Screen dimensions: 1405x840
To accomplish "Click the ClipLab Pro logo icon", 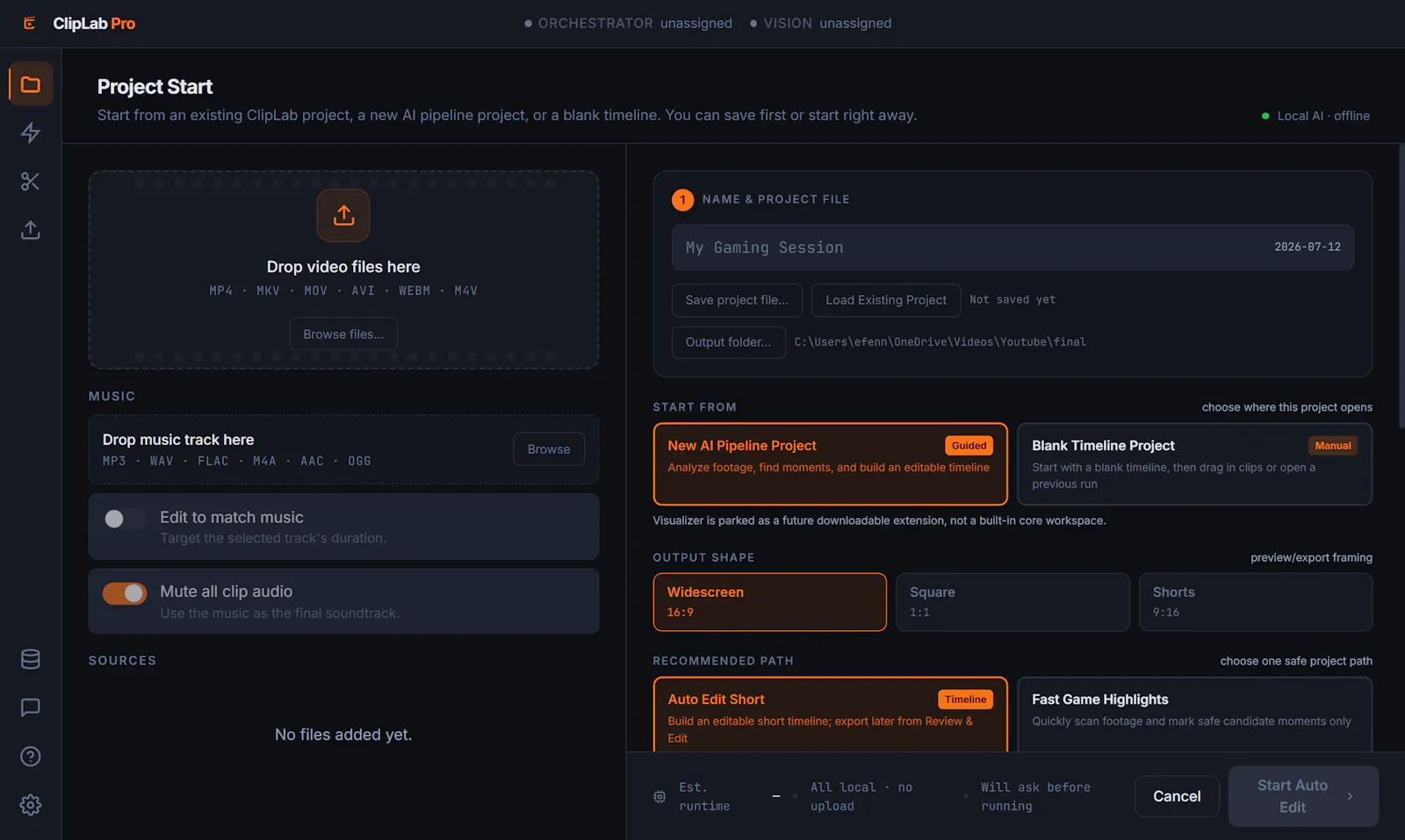I will coord(29,23).
